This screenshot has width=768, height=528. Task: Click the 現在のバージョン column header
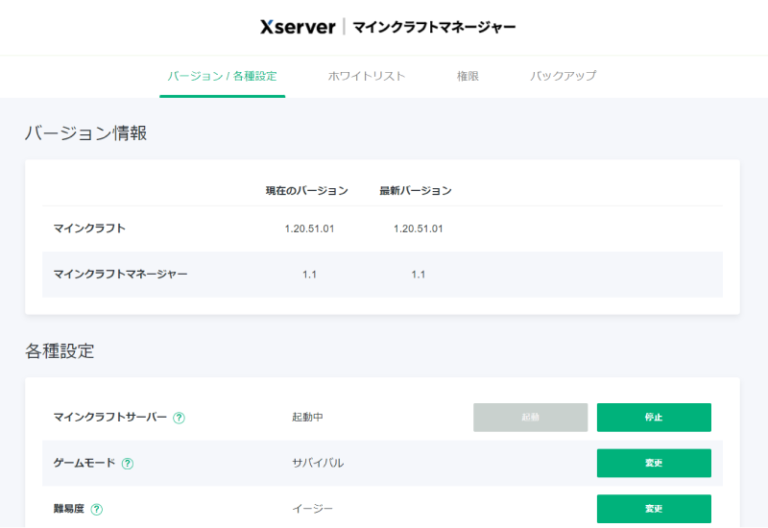click(x=307, y=190)
